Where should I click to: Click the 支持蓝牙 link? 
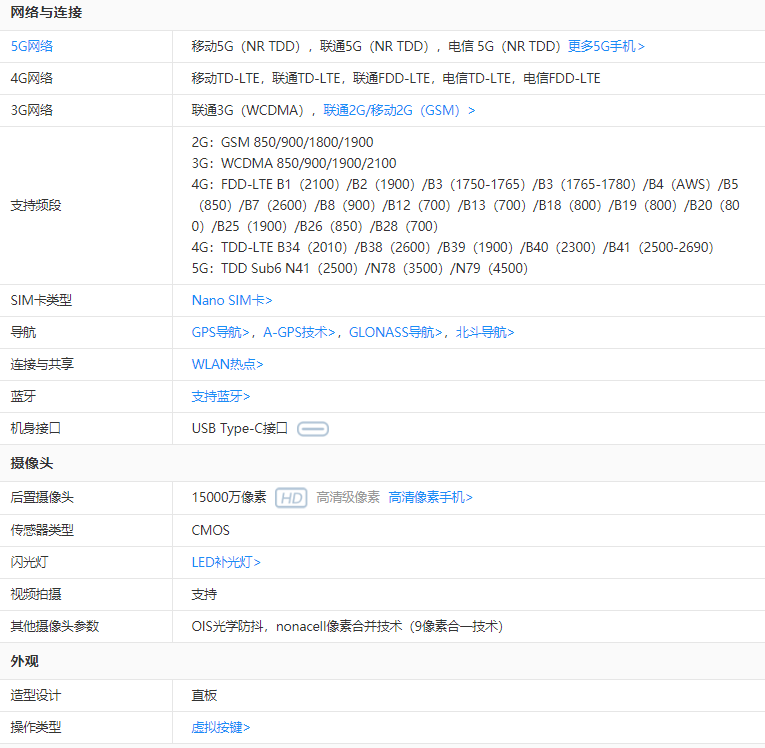tap(221, 396)
